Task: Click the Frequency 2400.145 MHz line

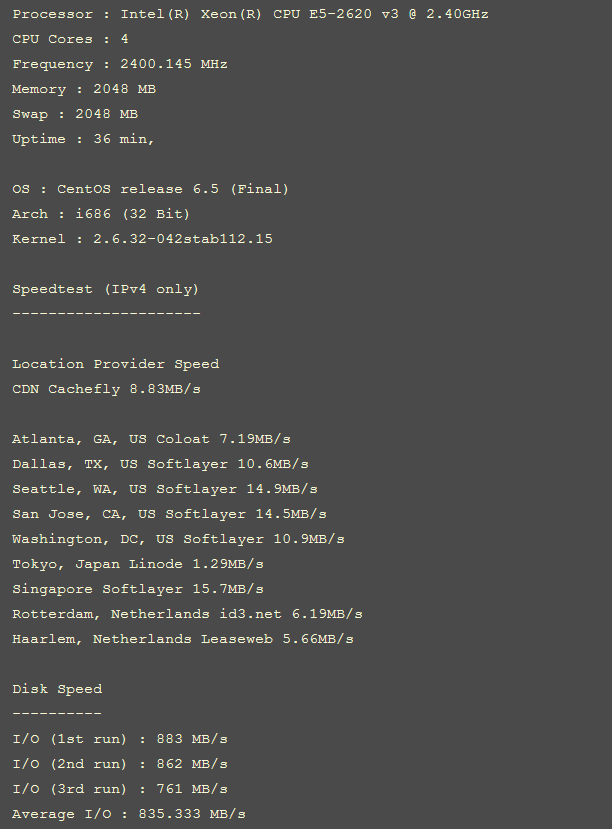Action: click(120, 64)
